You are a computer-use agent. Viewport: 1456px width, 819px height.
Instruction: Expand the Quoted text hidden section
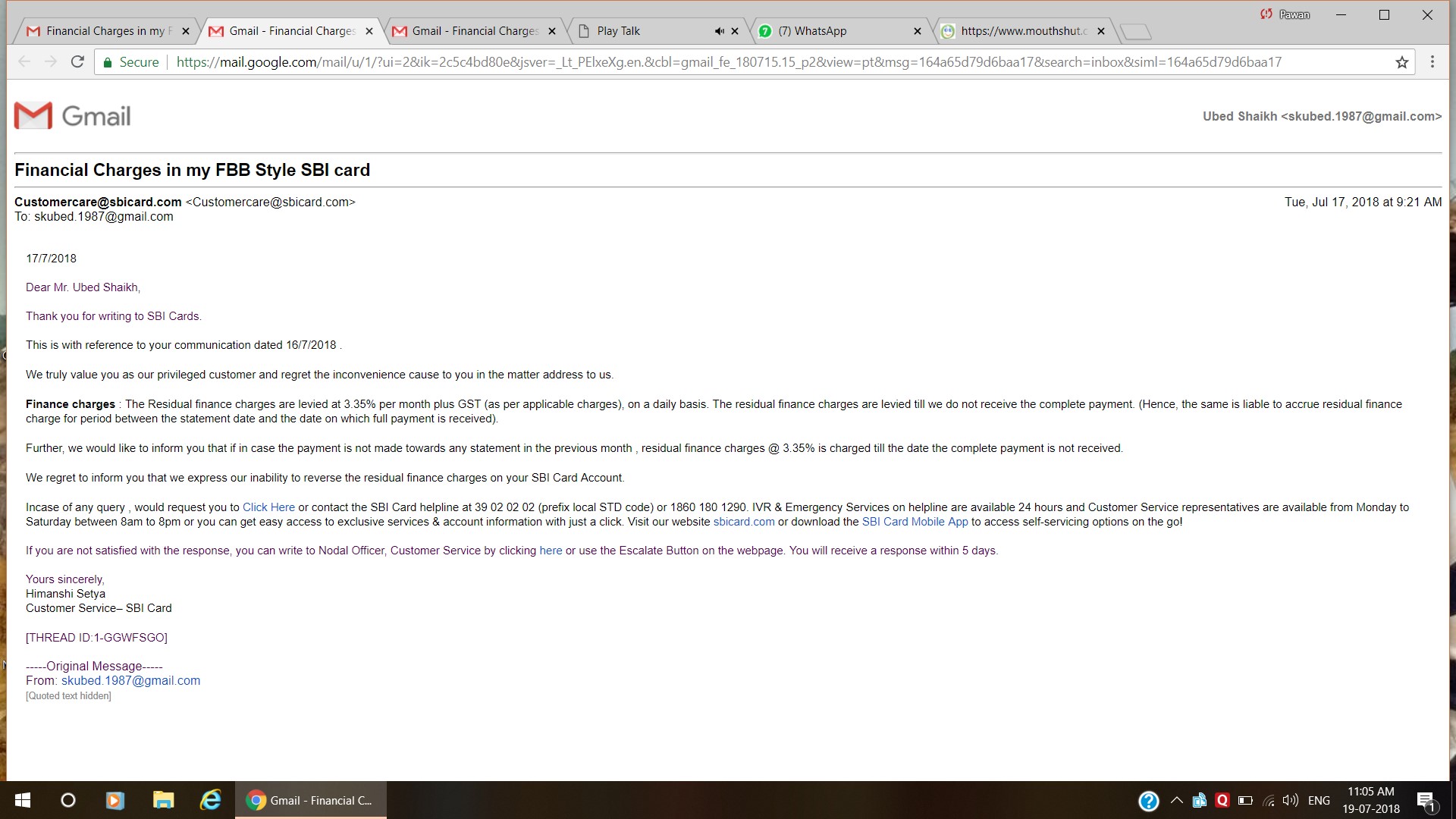coord(68,696)
